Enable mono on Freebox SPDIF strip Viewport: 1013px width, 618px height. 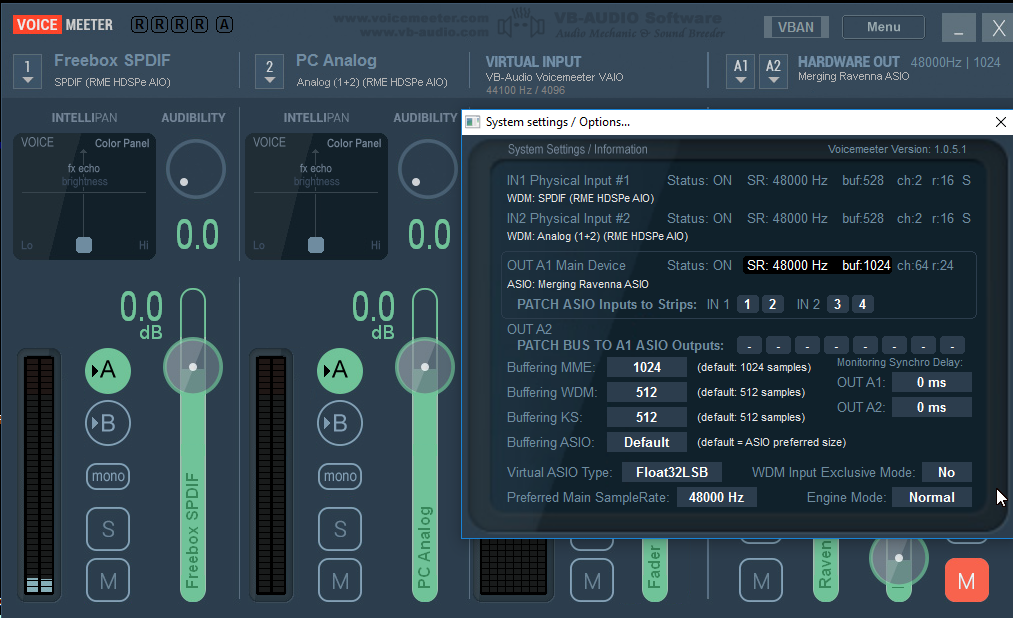click(108, 477)
